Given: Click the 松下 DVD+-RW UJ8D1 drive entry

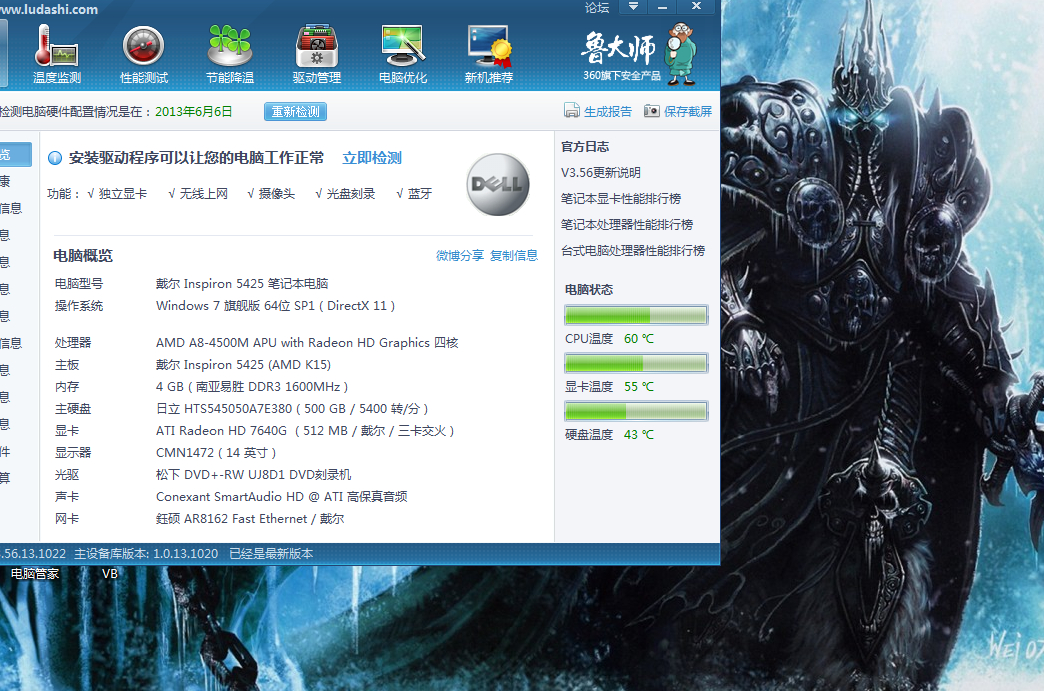Looking at the screenshot, I should click(254, 474).
